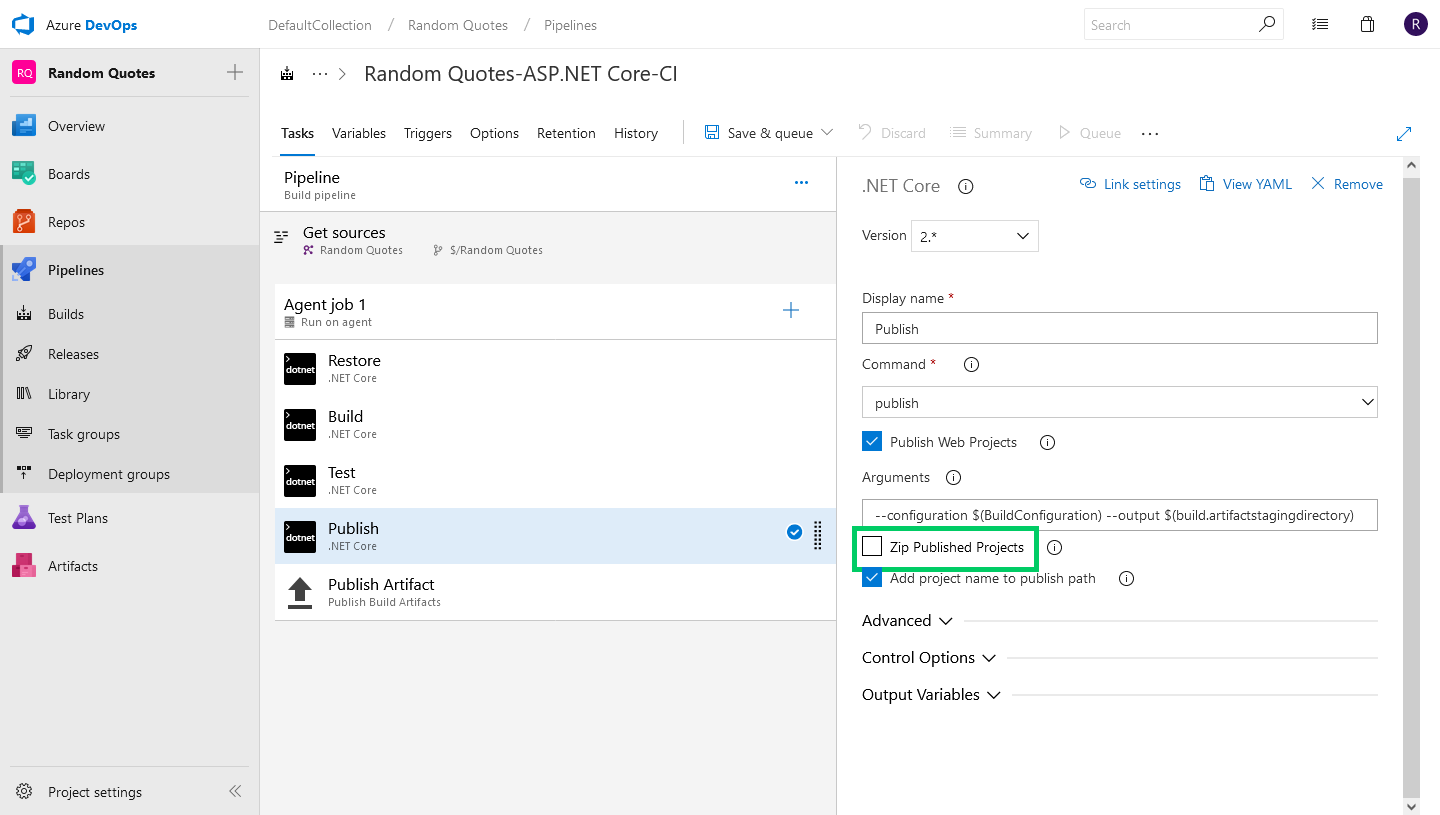
Task: Open the Releases rocket icon
Action: point(25,354)
